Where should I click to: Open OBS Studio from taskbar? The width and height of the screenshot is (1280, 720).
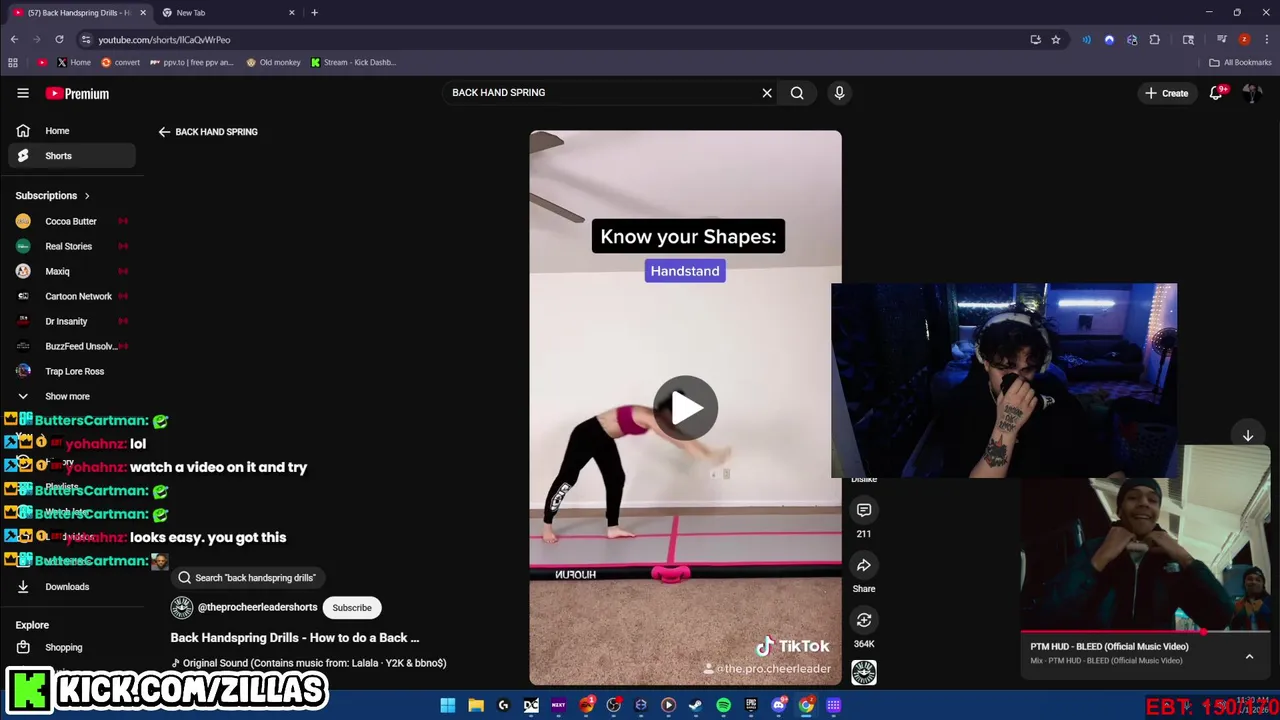click(x=614, y=705)
